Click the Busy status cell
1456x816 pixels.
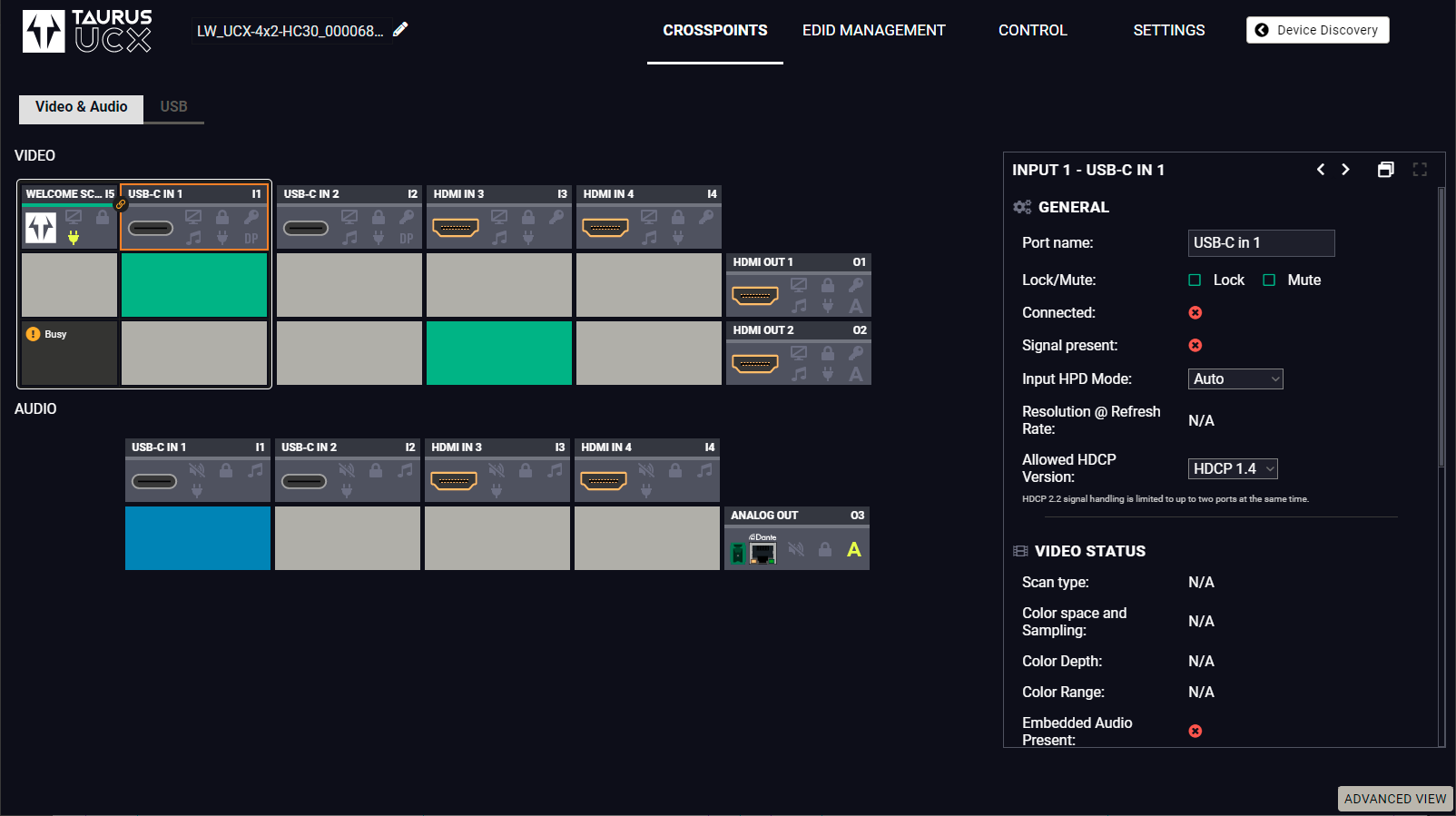pos(69,353)
